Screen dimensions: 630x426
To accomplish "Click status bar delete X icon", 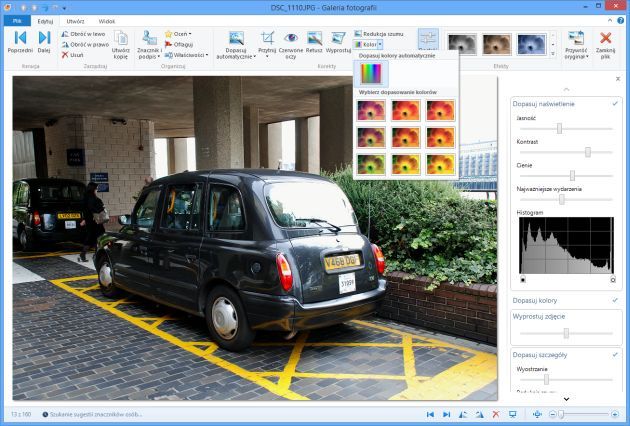I will click(496, 414).
